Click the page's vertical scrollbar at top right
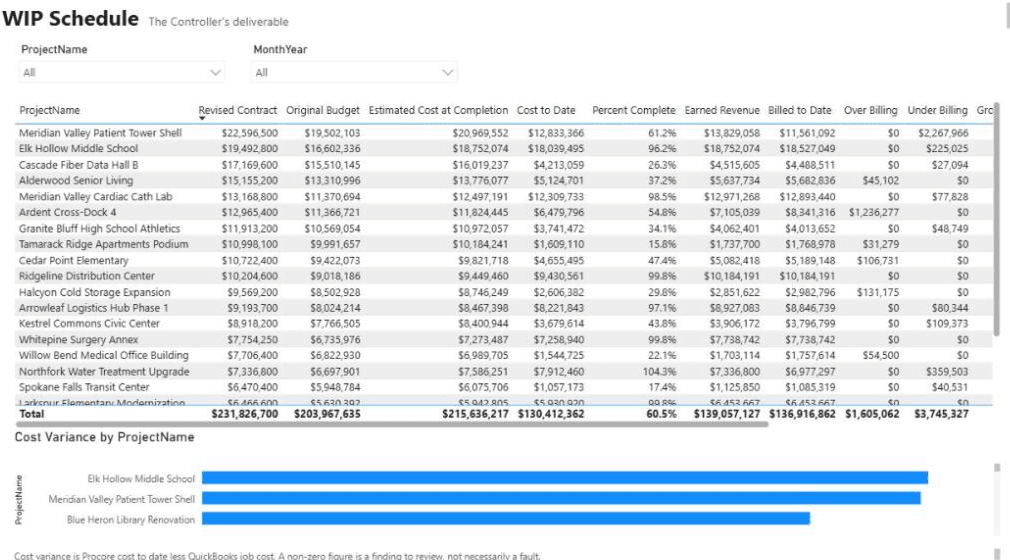 point(1007,14)
